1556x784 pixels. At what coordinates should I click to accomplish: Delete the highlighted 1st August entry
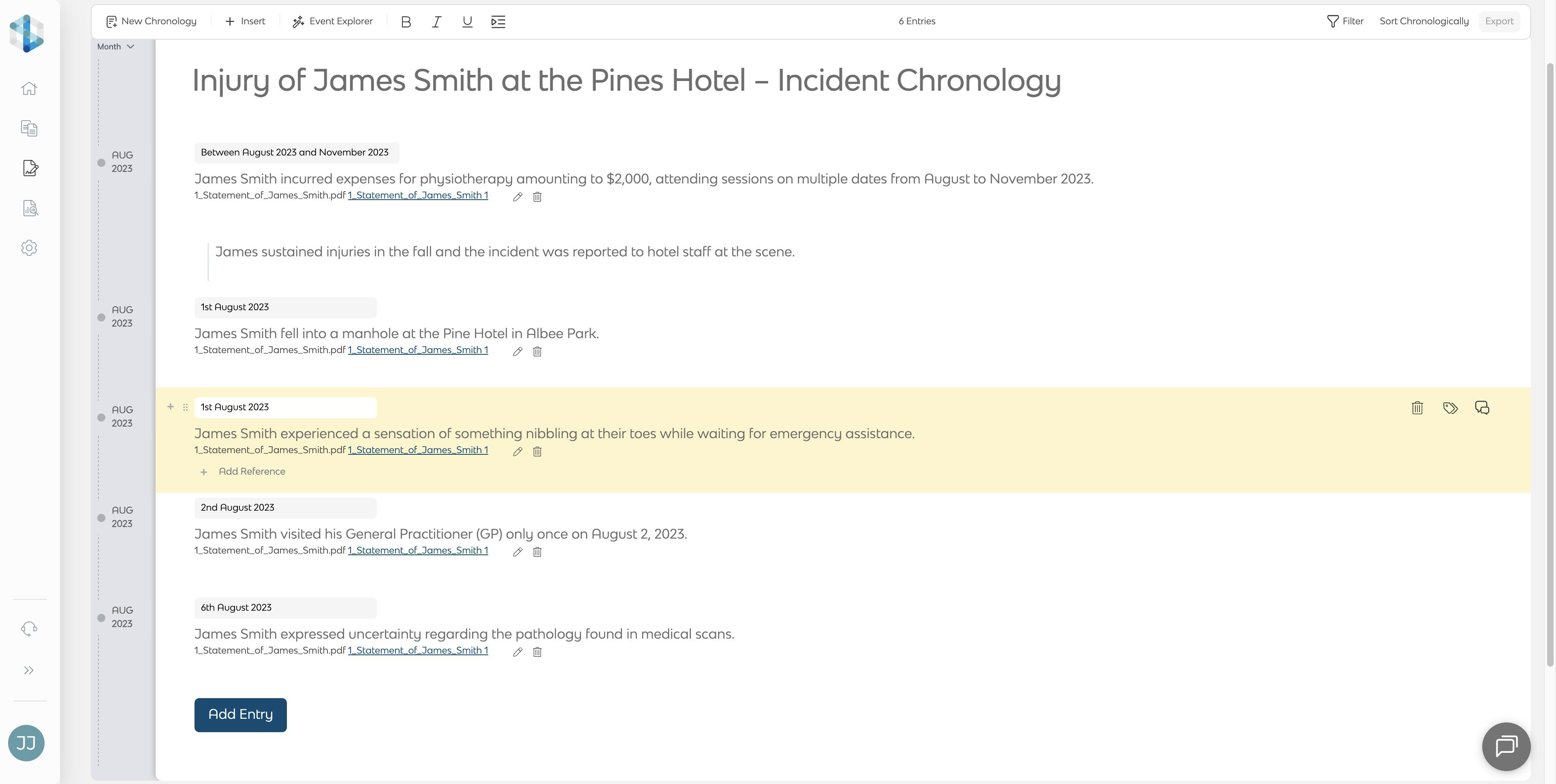click(1417, 408)
